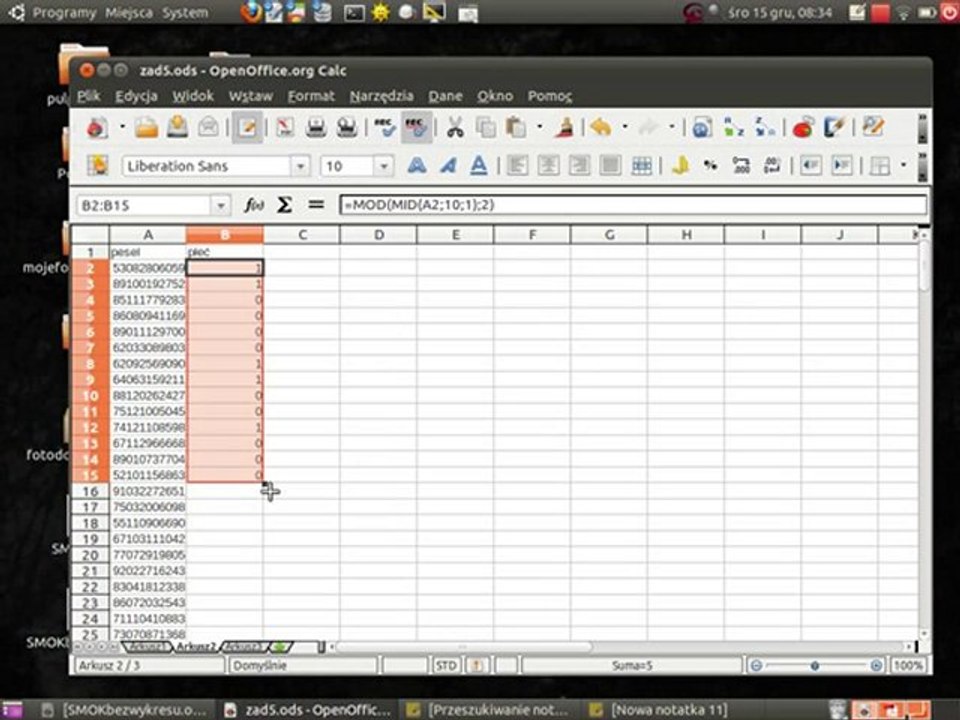This screenshot has width=960, height=720.
Task: Open the Wstaw menu
Action: (x=250, y=96)
